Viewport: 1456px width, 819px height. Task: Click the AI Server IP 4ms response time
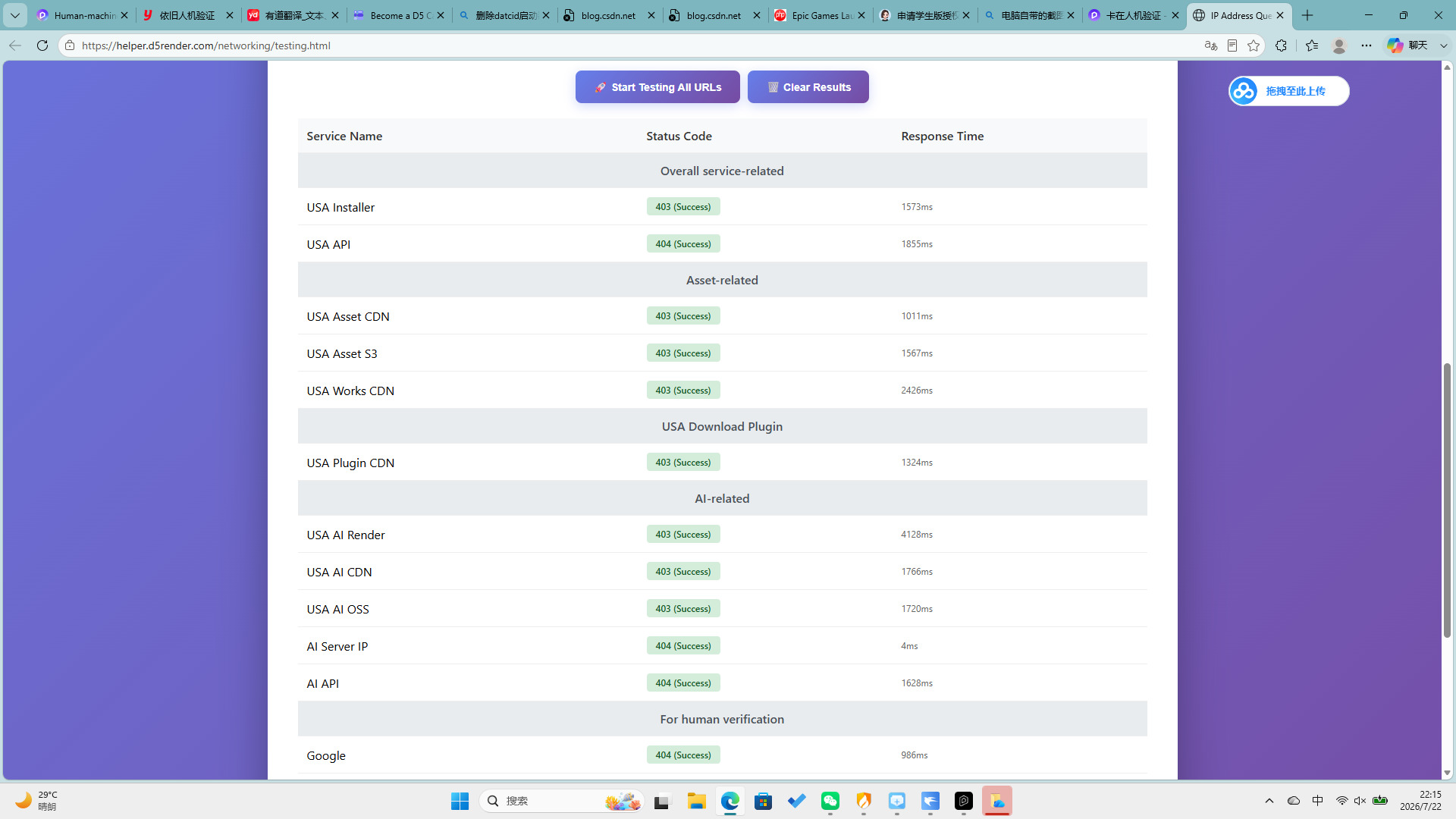click(909, 646)
